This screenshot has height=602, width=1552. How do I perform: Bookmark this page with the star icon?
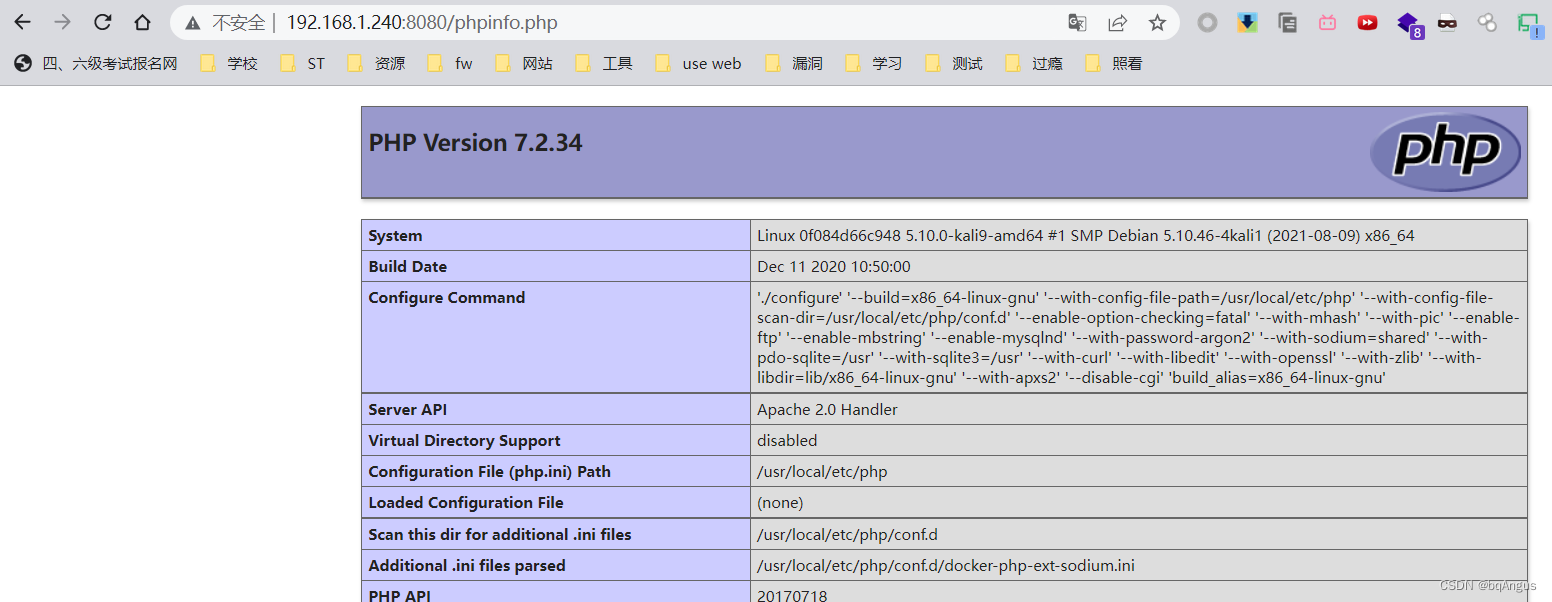click(x=1157, y=22)
